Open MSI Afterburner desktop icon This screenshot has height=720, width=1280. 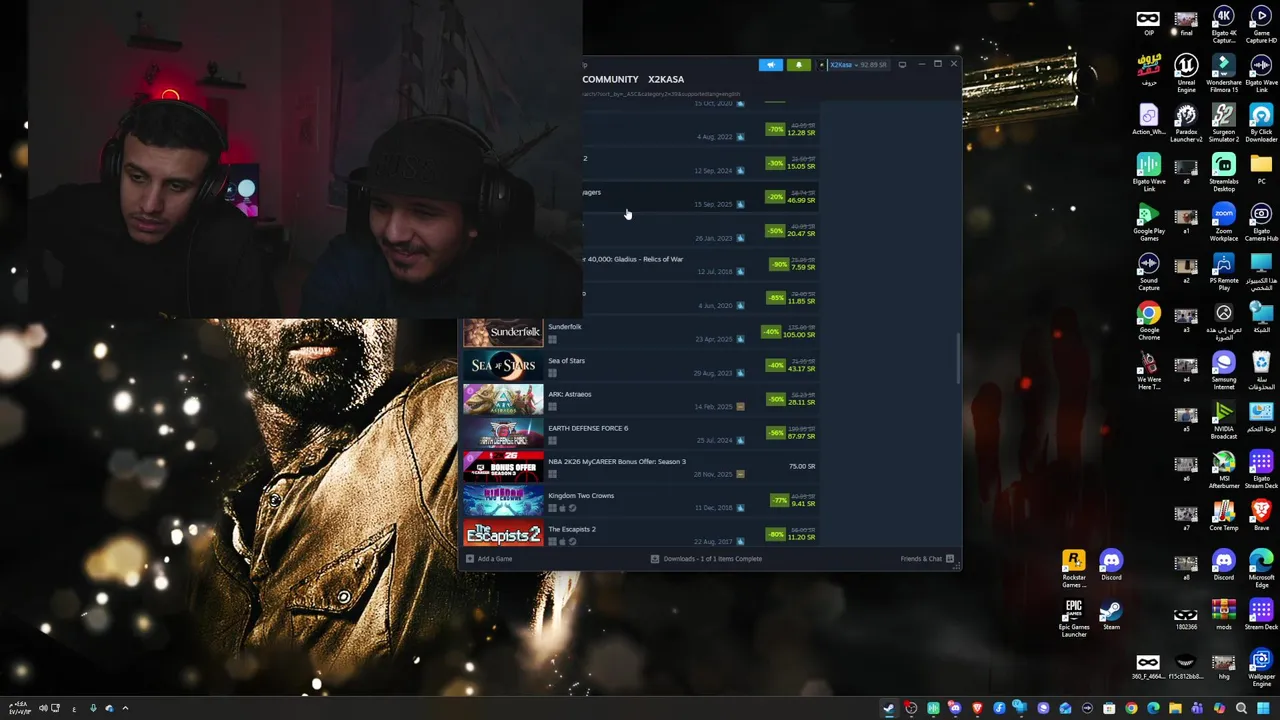tap(1224, 470)
